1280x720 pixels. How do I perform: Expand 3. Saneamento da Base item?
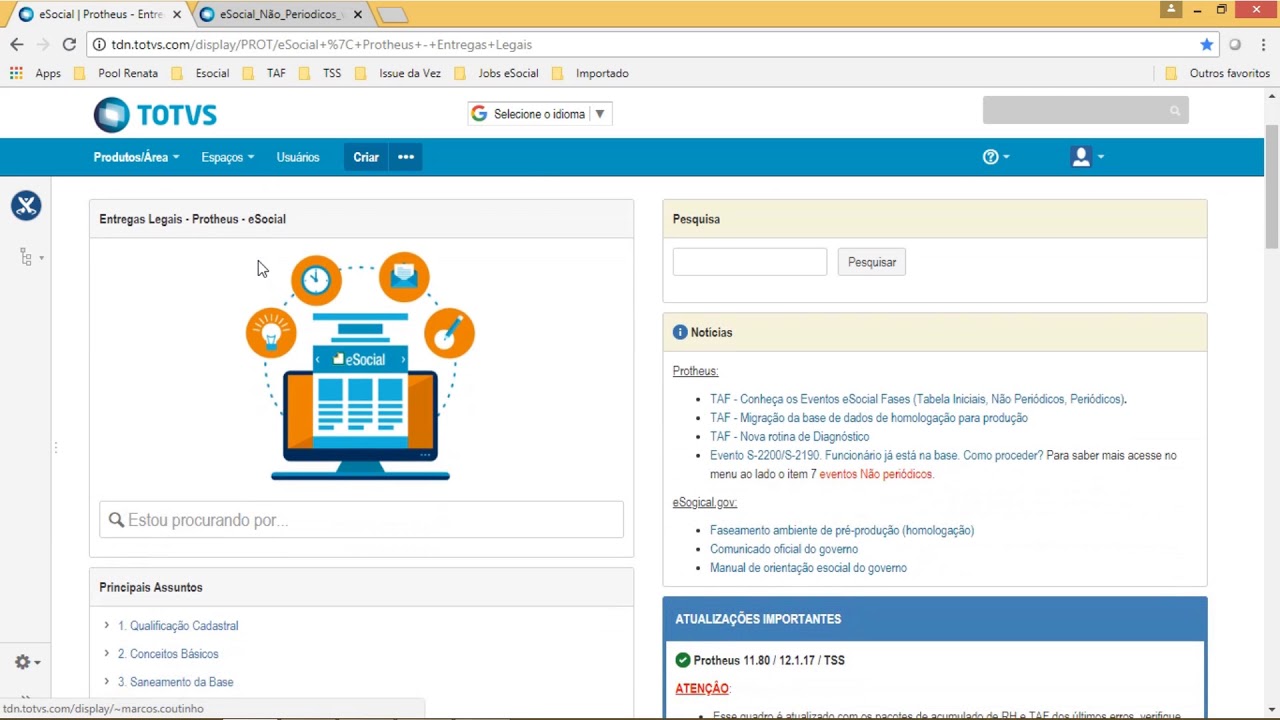click(x=107, y=682)
